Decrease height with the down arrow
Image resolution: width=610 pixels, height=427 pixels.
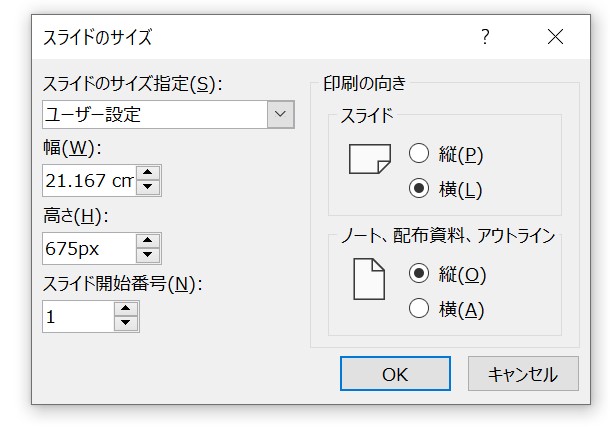point(147,255)
